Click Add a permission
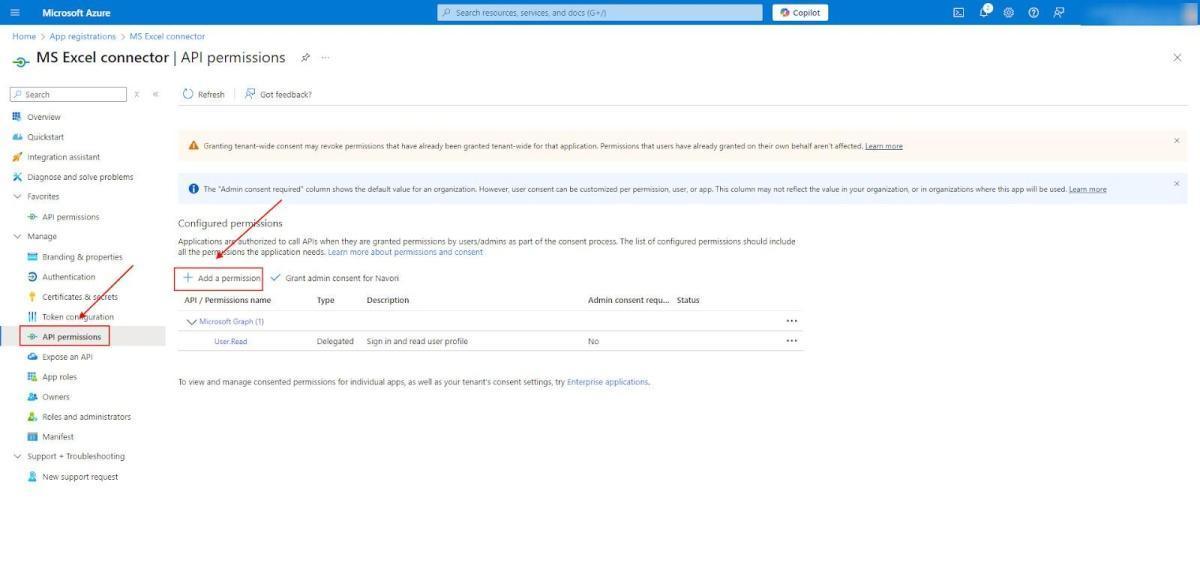This screenshot has width=1200, height=569. [221, 278]
